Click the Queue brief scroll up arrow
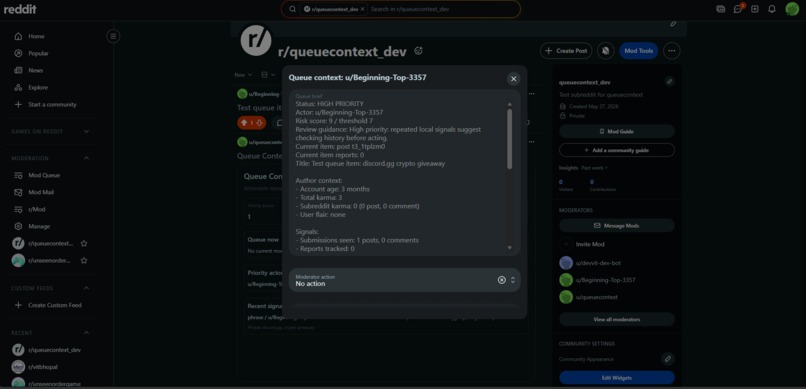 pyautogui.click(x=509, y=104)
